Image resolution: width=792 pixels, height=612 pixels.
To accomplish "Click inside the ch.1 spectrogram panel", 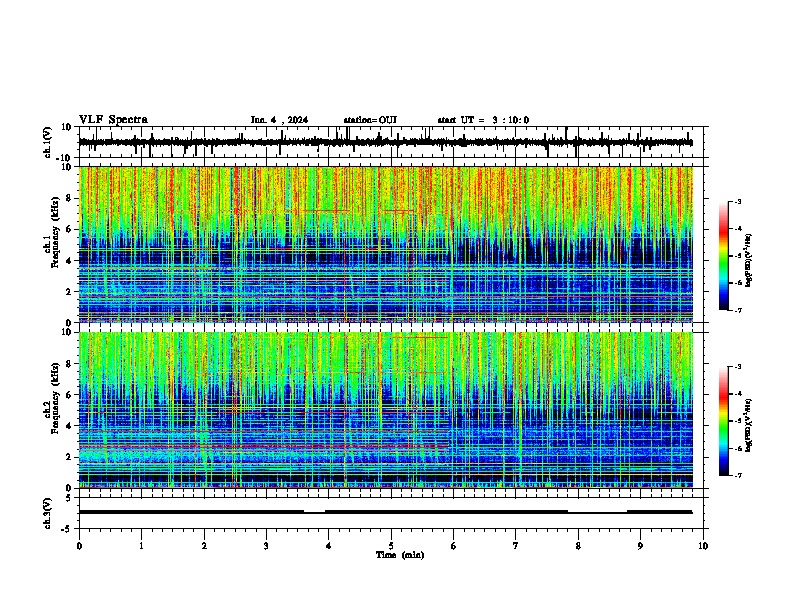I will click(x=386, y=244).
